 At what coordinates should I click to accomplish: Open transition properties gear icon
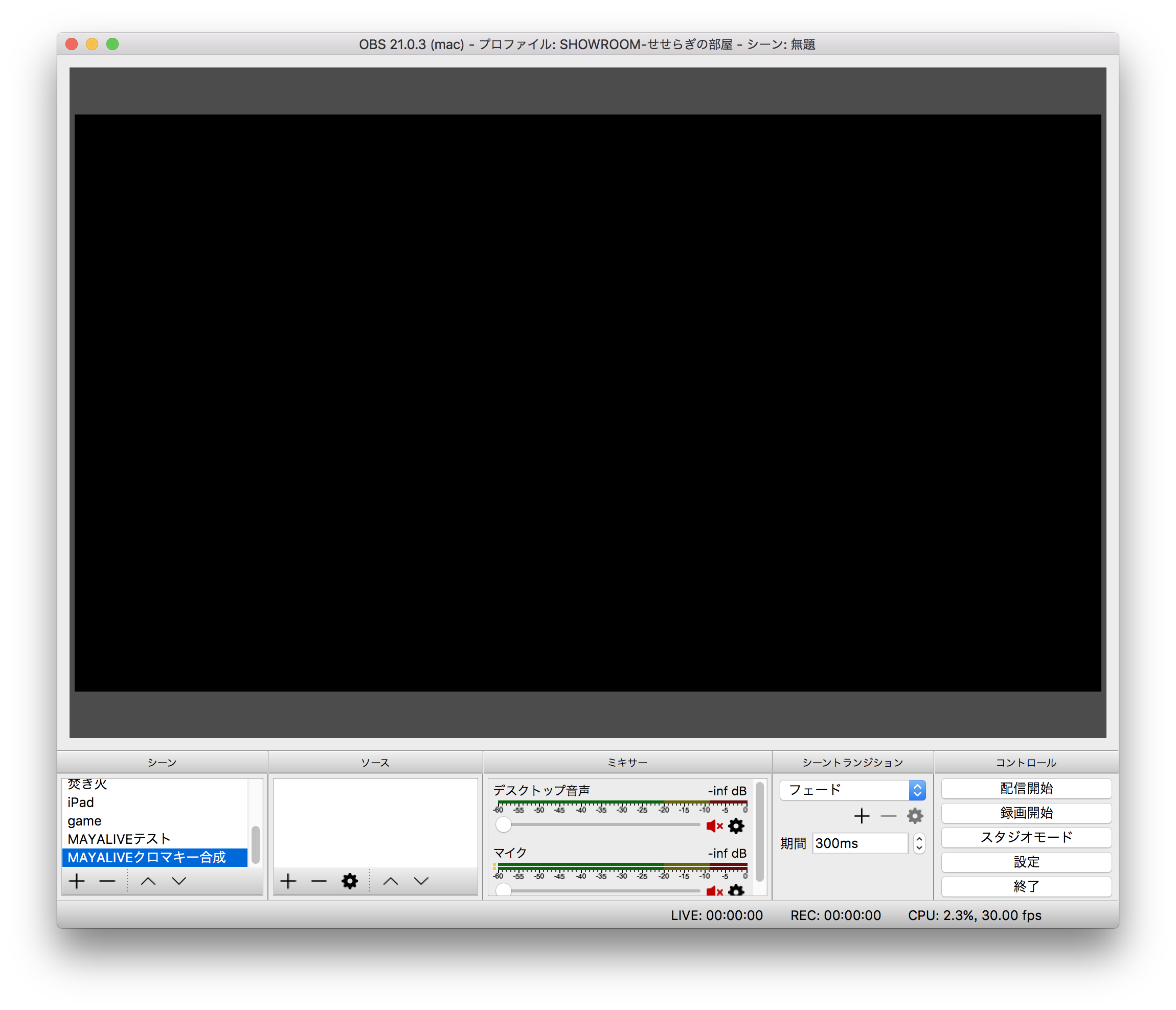coord(915,816)
